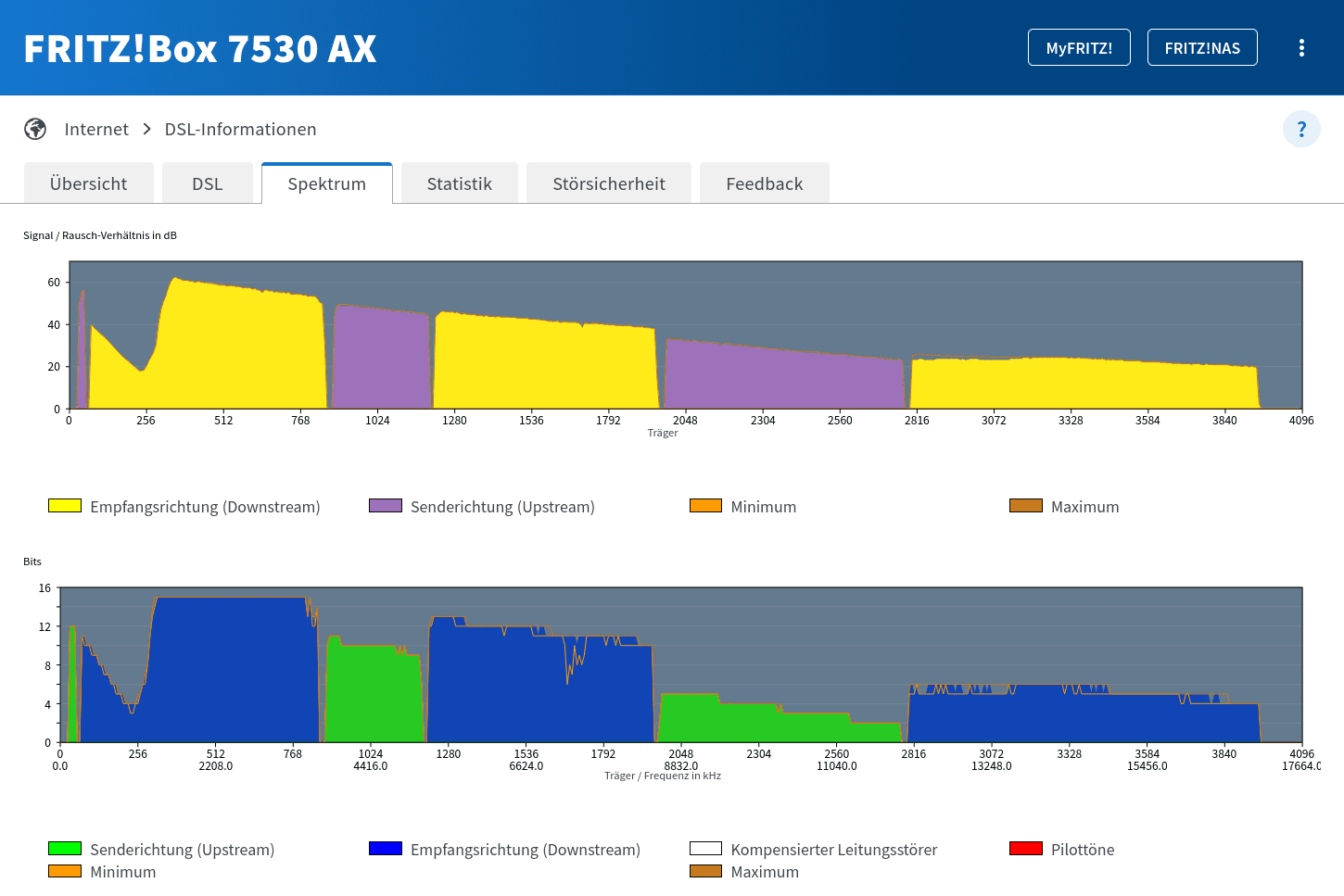Click the 17664.0 frequency axis value
Image resolution: width=1344 pixels, height=896 pixels.
pyautogui.click(x=1301, y=766)
